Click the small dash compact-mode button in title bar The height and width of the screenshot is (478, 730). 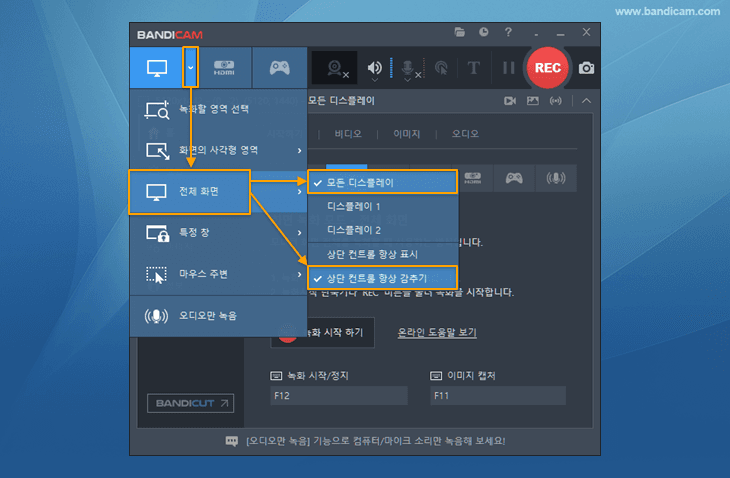[536, 34]
